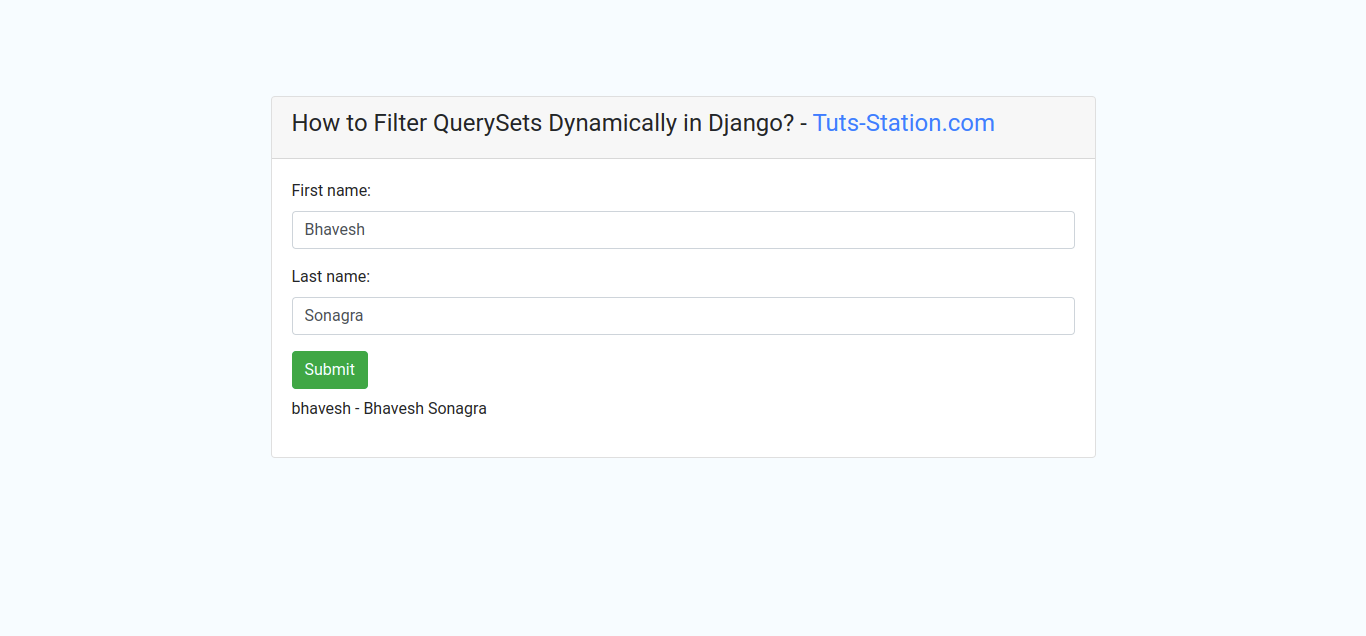
Task: Open the Tuts-Station.com link
Action: click(903, 123)
